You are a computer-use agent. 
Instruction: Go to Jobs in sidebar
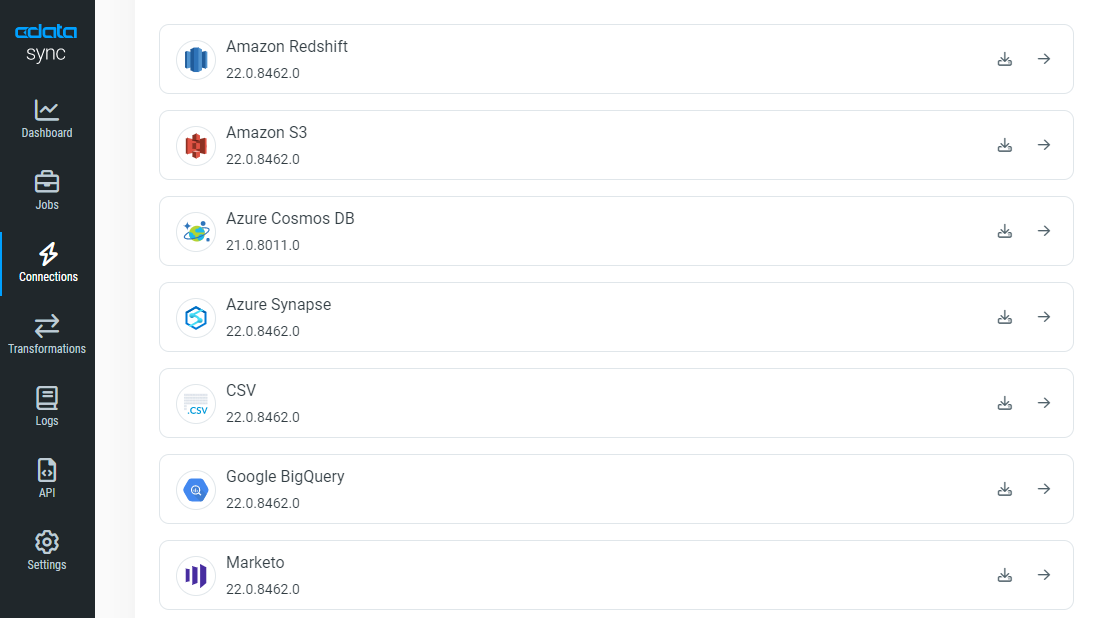click(47, 190)
